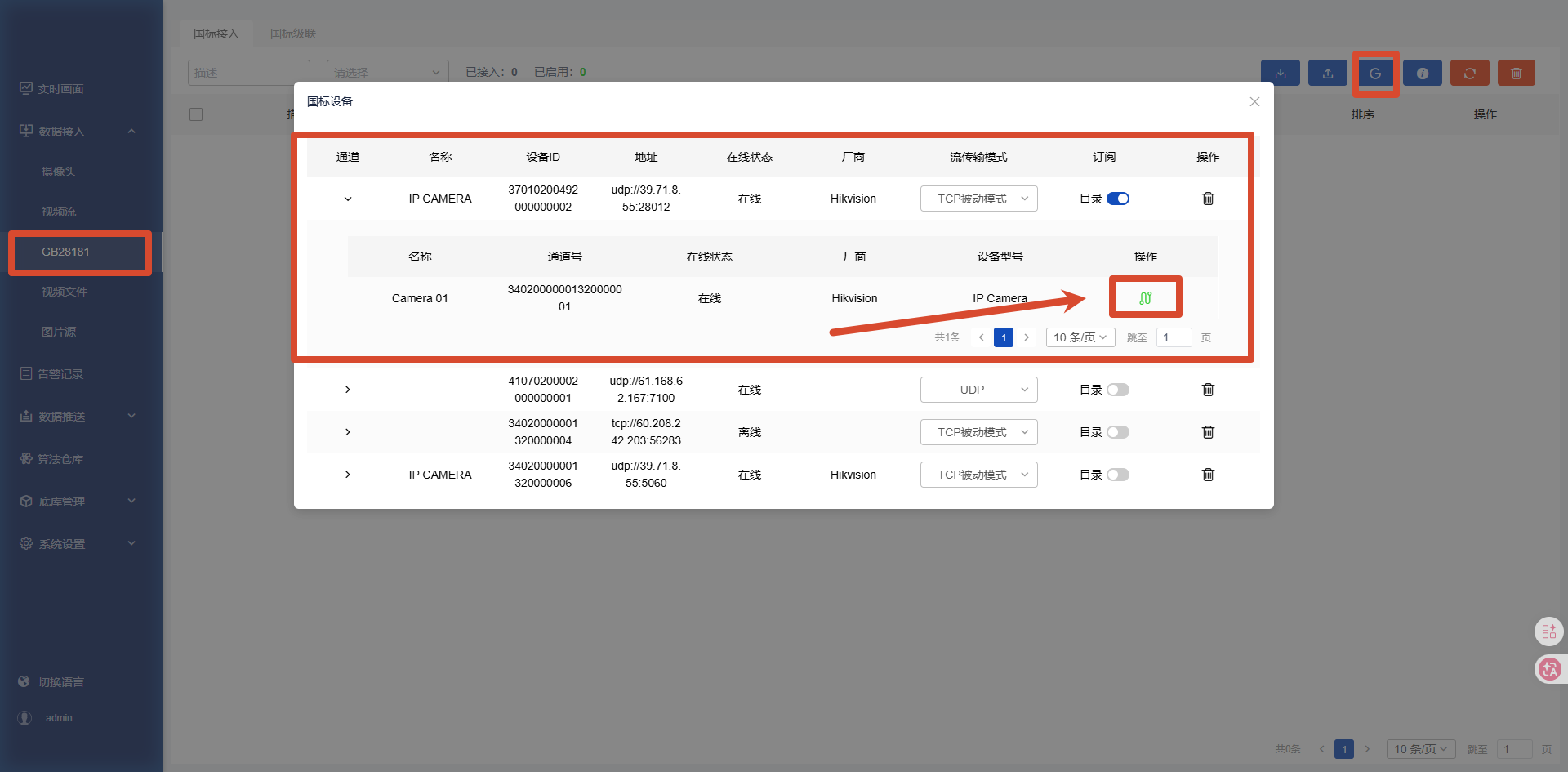Delete device 37010200492000000002 with trash icon
Image resolution: width=1568 pixels, height=772 pixels.
[x=1208, y=199]
